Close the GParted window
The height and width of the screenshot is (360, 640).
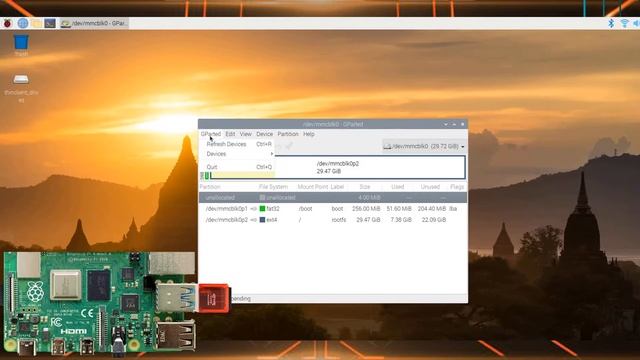(462, 124)
